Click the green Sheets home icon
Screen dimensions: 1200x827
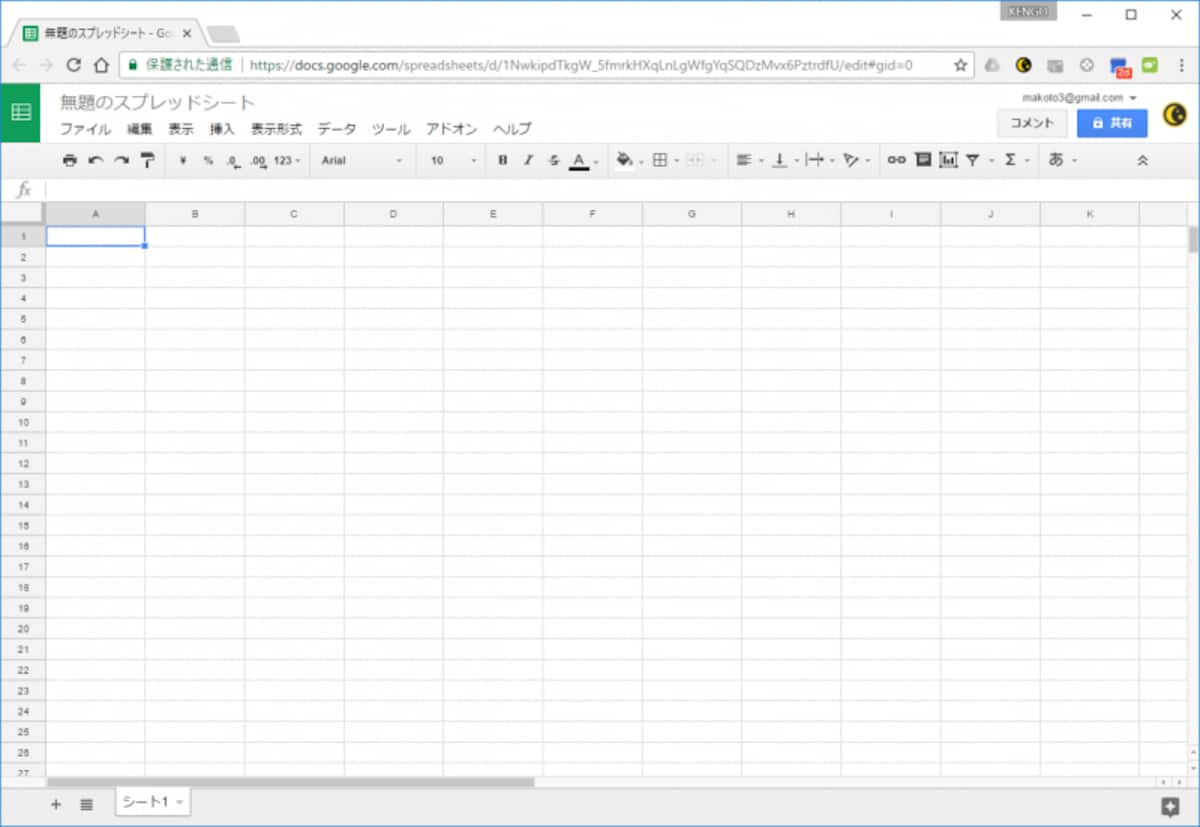(21, 113)
